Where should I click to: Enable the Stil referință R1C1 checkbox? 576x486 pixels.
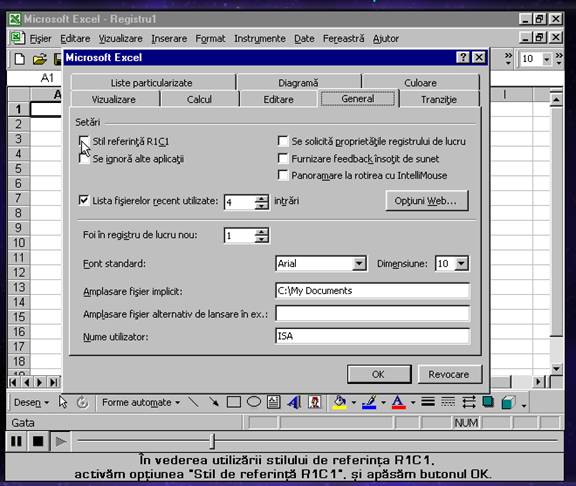point(84,141)
